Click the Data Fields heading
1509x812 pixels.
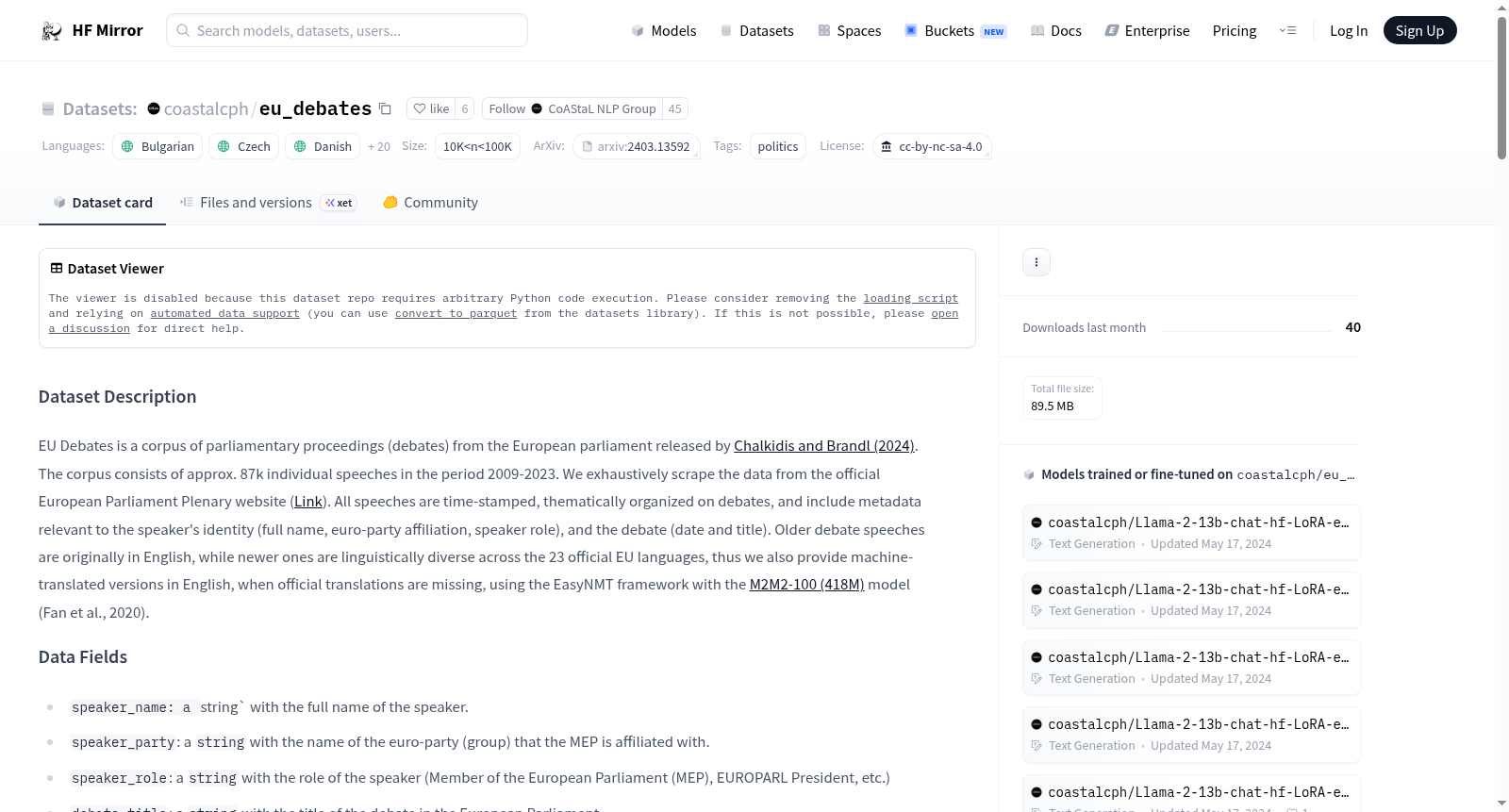[83, 657]
